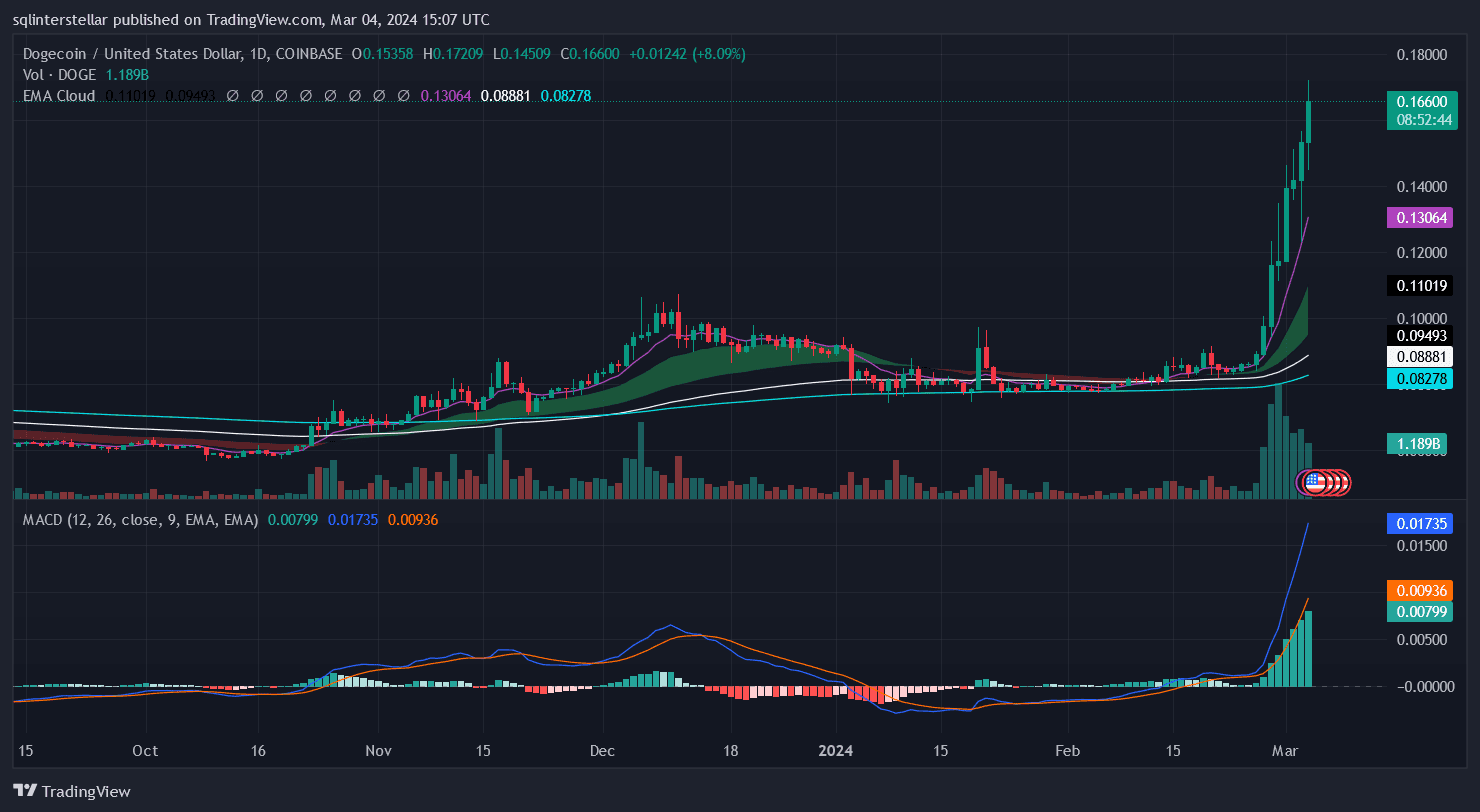Click the 2024 label on time axis
This screenshot has height=812, width=1480.
(836, 750)
